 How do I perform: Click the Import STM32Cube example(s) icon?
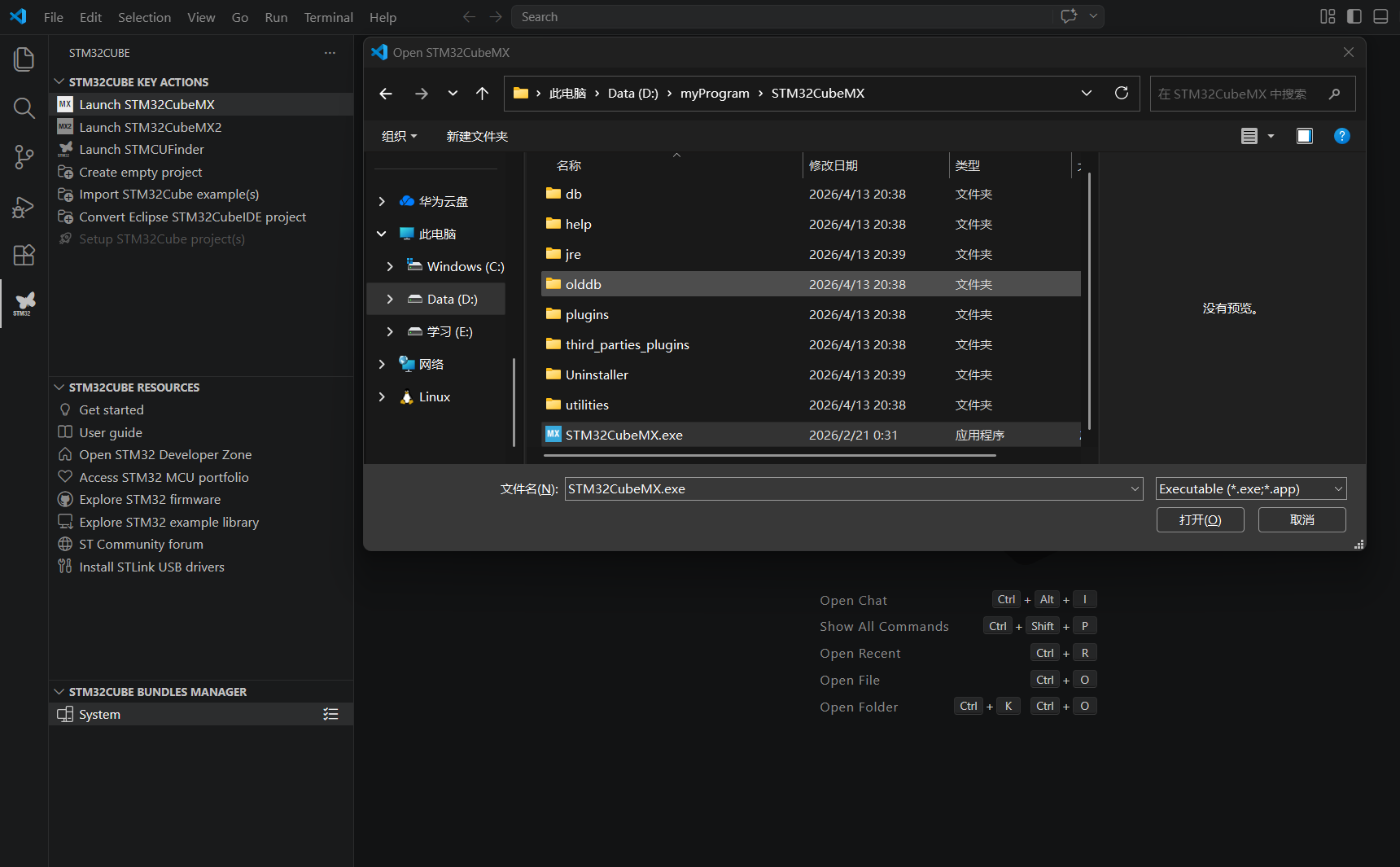click(x=65, y=194)
